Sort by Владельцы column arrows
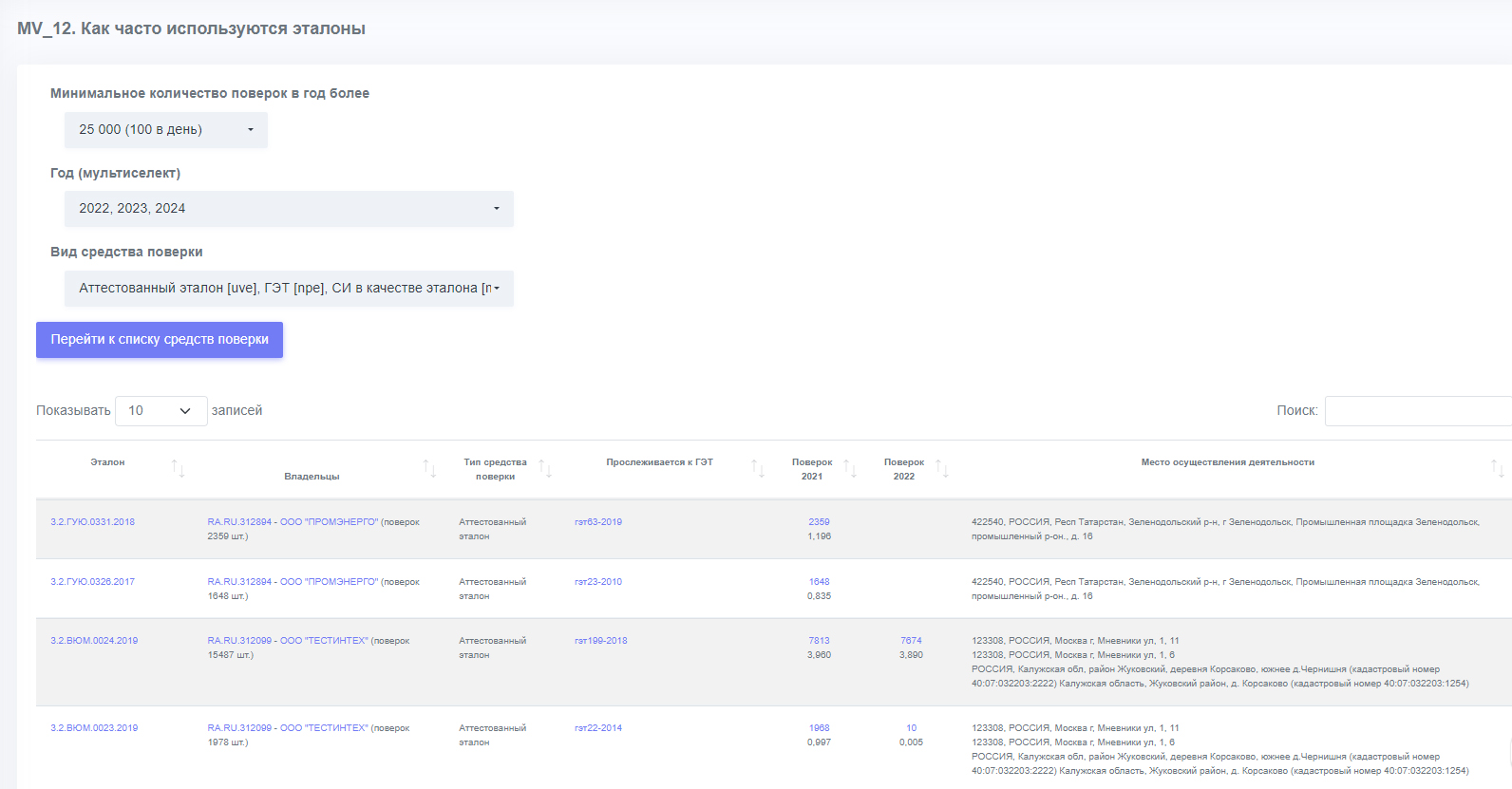The image size is (1512, 789). 429,468
